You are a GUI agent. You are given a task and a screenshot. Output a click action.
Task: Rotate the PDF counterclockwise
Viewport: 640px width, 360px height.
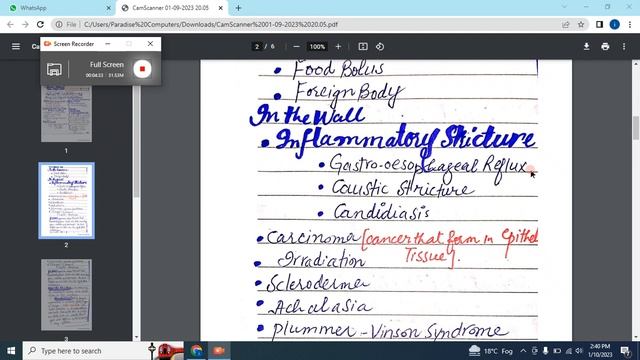pyautogui.click(x=380, y=47)
